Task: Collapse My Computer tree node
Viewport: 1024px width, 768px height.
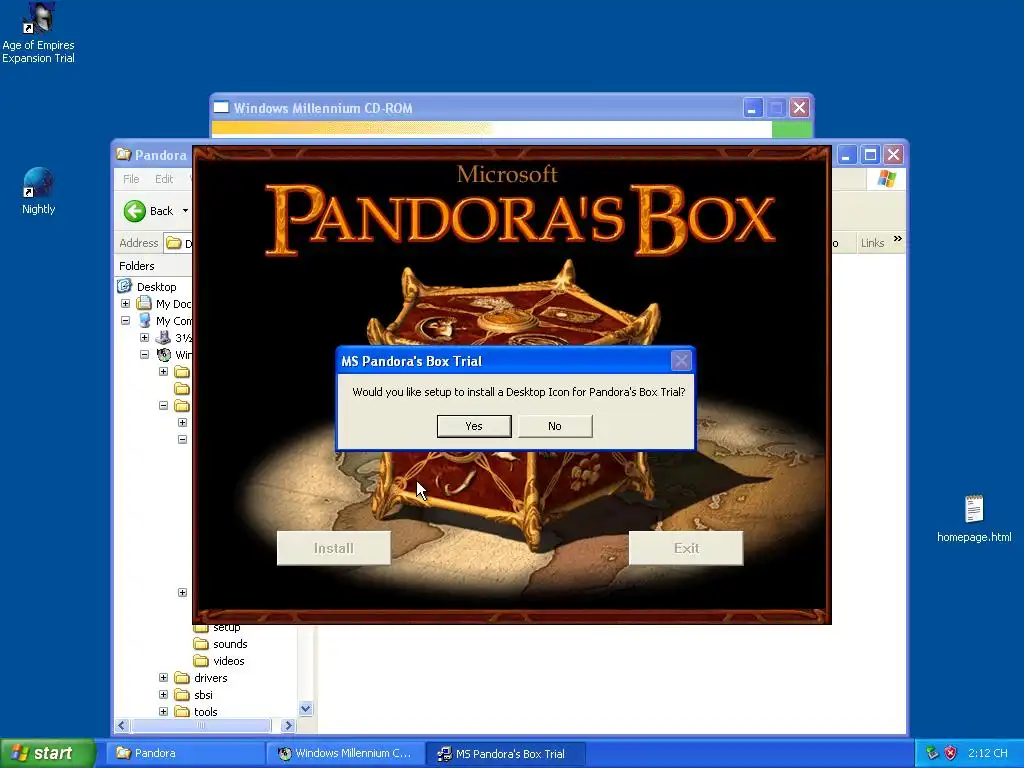Action: point(125,321)
